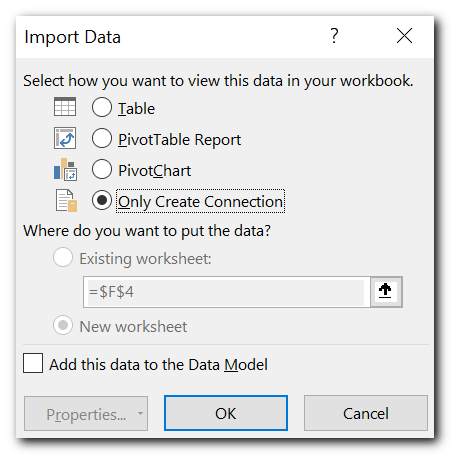Select Only Create Connection radio button

102,200
